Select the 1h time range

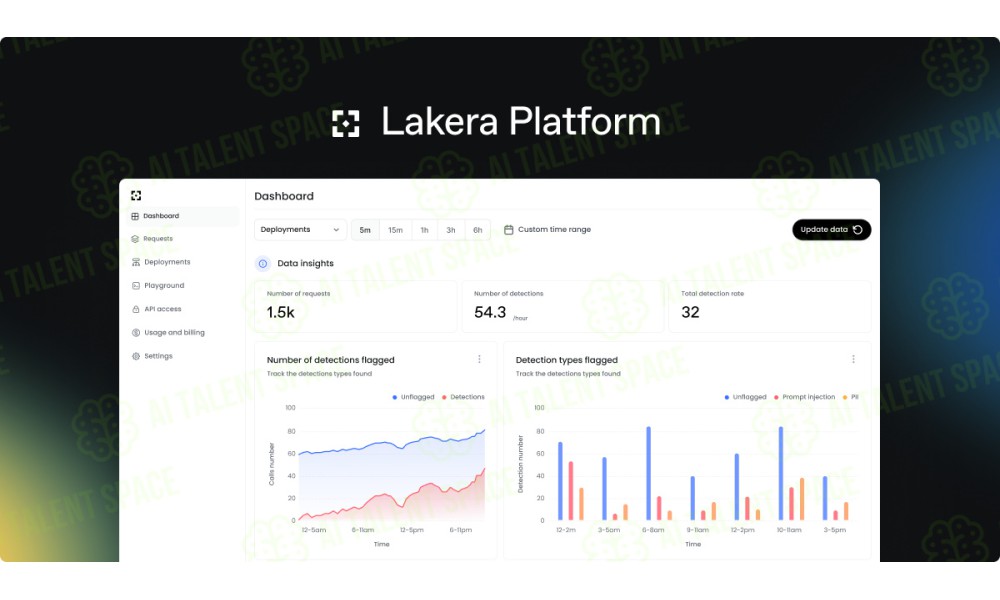[424, 230]
